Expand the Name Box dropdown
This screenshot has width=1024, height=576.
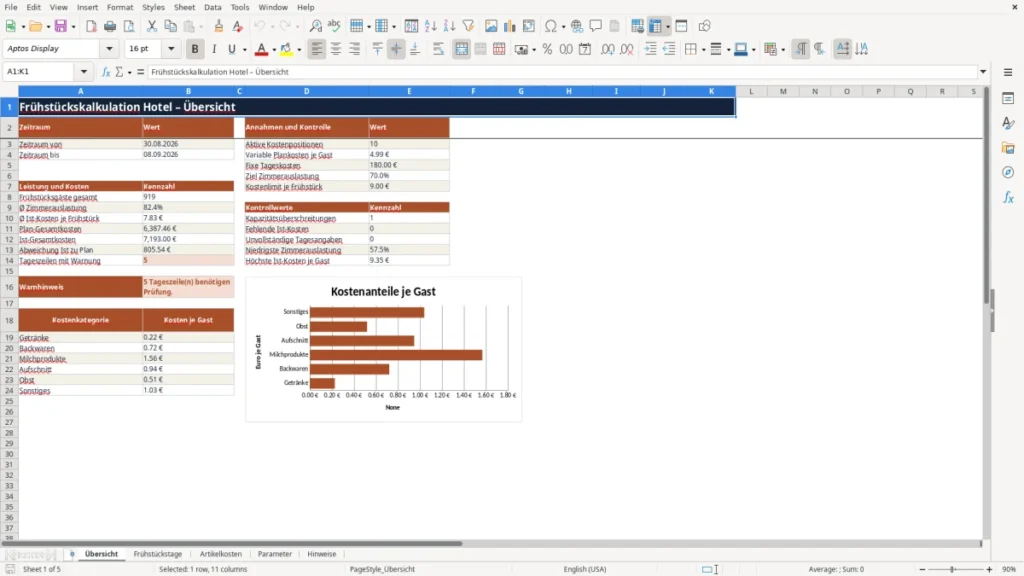(x=84, y=72)
